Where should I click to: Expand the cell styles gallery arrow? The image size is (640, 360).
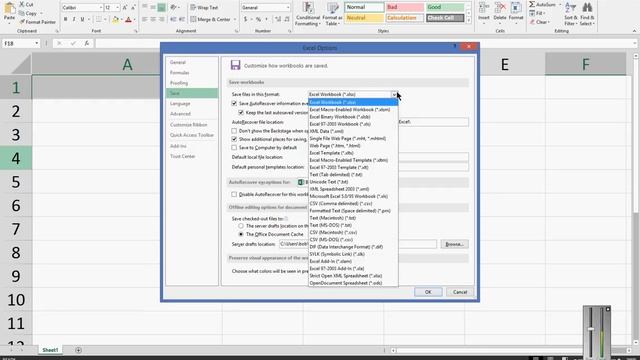tap(469, 20)
